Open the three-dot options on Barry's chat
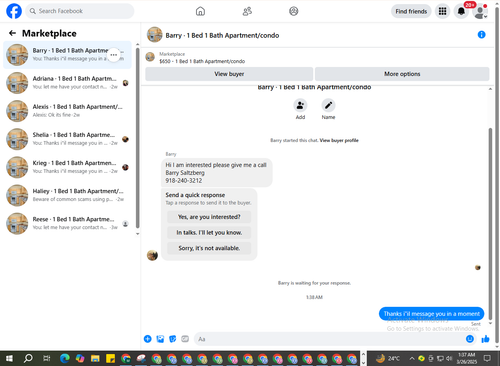The image size is (500, 366). point(114,55)
